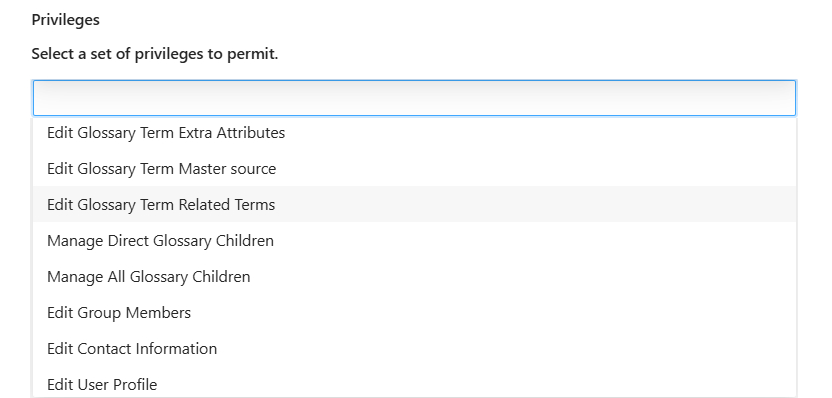
Task: Pick Manage Direct Glossary Children privilege
Action: click(414, 240)
